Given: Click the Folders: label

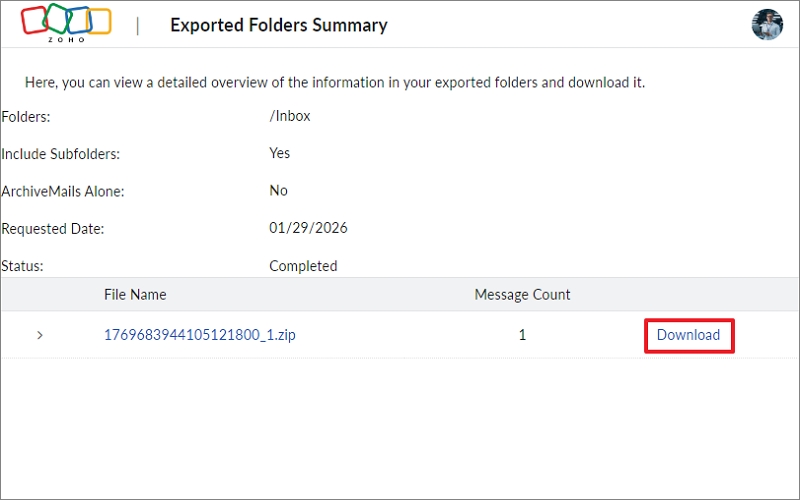Looking at the screenshot, I should tap(26, 117).
